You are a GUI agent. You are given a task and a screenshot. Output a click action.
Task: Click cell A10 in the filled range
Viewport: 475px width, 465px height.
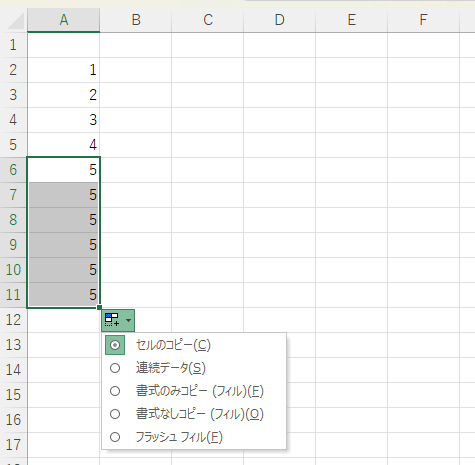click(64, 270)
